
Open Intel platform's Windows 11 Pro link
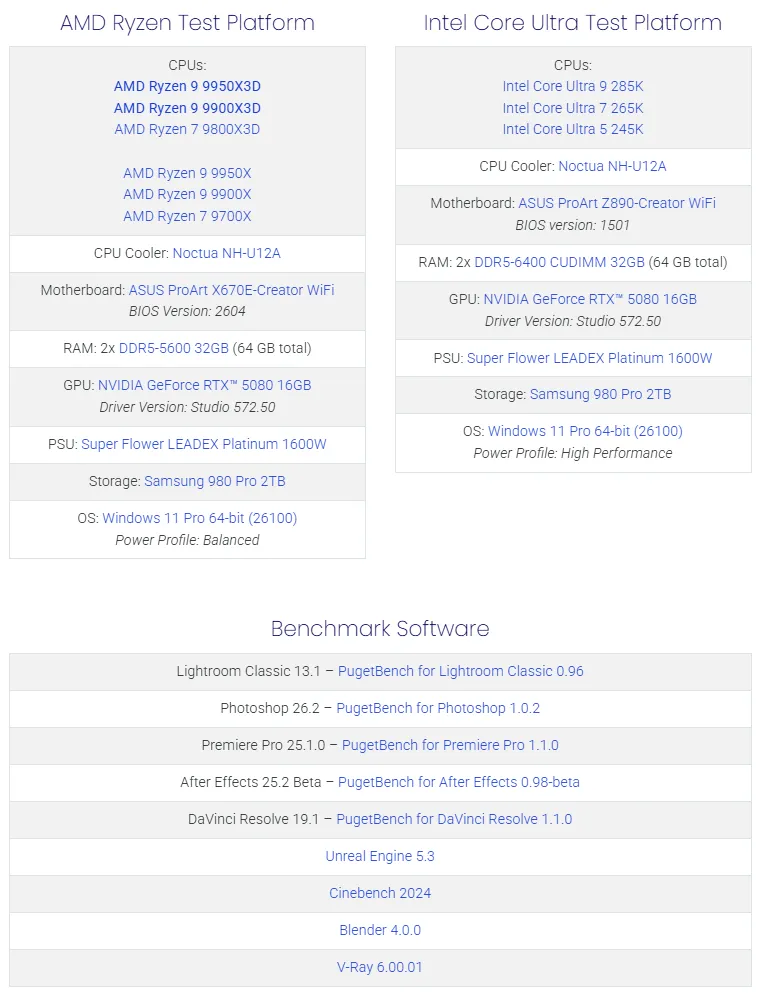tap(585, 431)
